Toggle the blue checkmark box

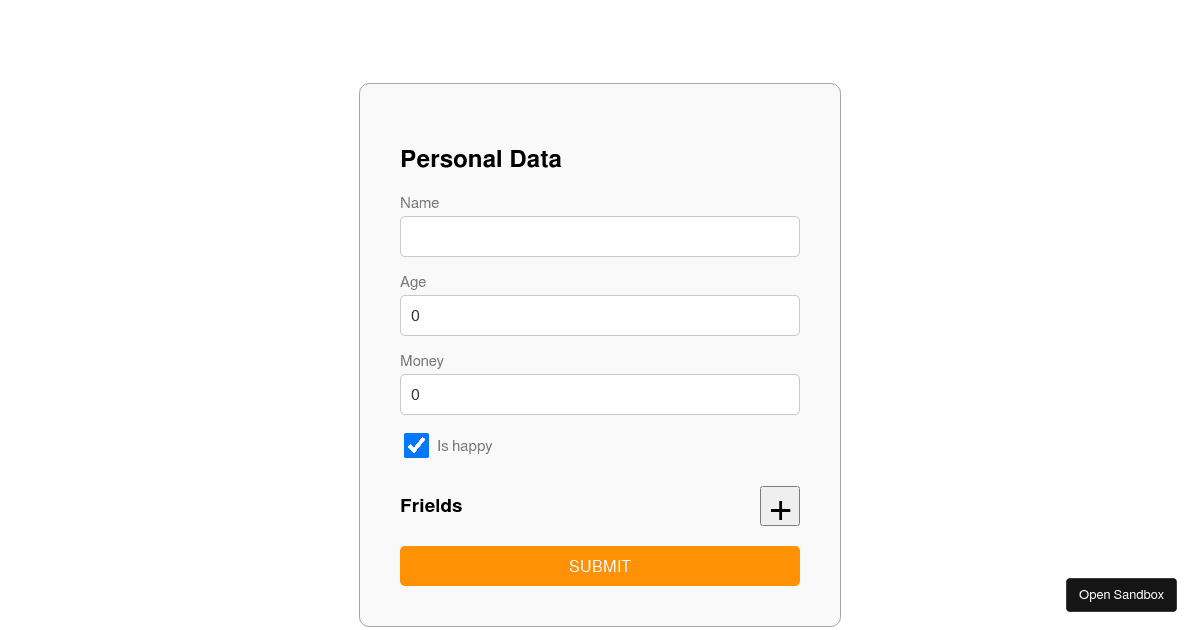416,446
